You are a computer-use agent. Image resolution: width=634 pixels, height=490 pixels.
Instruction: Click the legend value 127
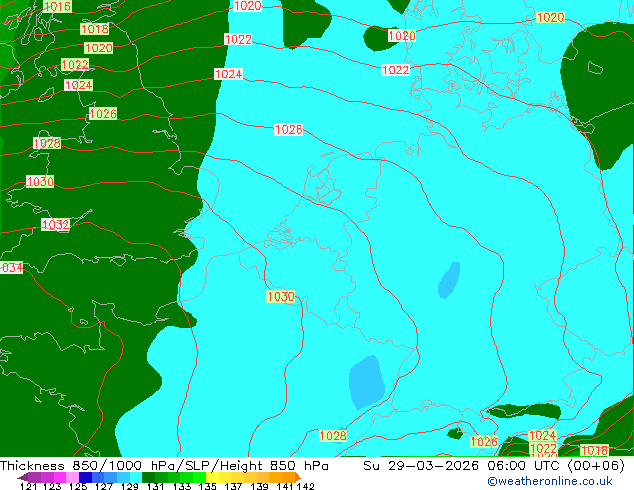click(104, 486)
